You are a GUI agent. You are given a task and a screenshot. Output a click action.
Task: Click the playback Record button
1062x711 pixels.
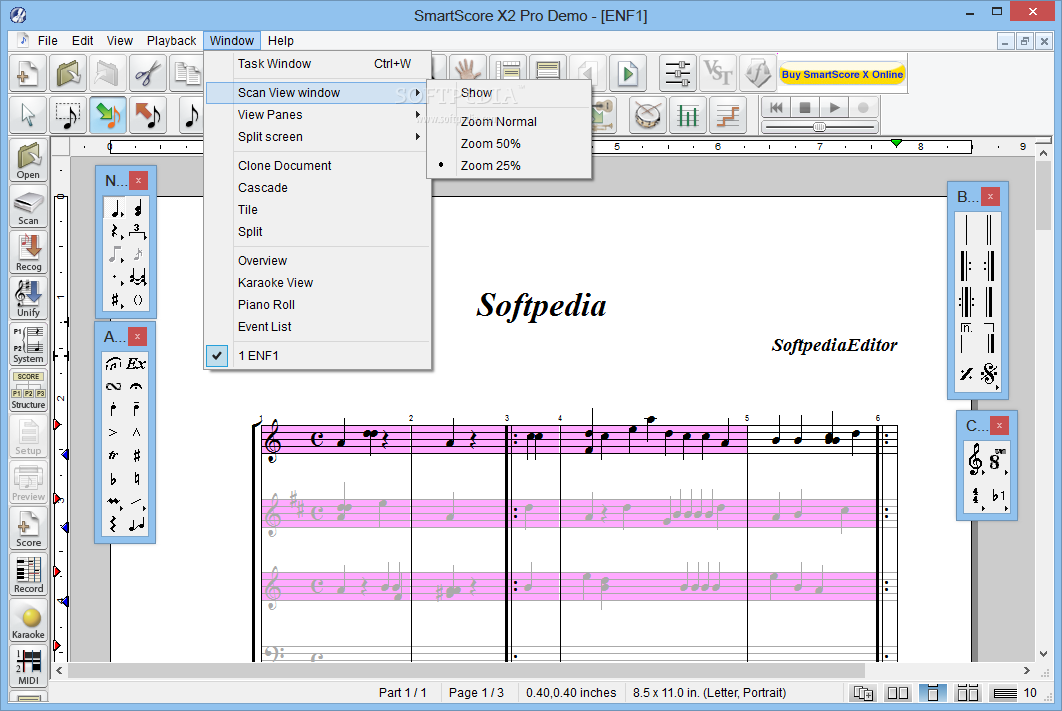pos(863,108)
